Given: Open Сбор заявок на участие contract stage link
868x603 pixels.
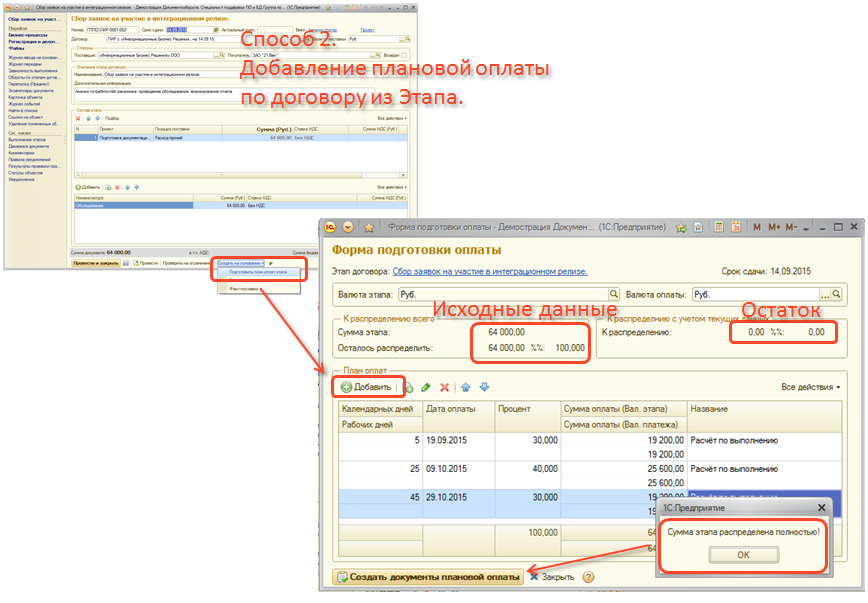Looking at the screenshot, I should click(x=490, y=271).
